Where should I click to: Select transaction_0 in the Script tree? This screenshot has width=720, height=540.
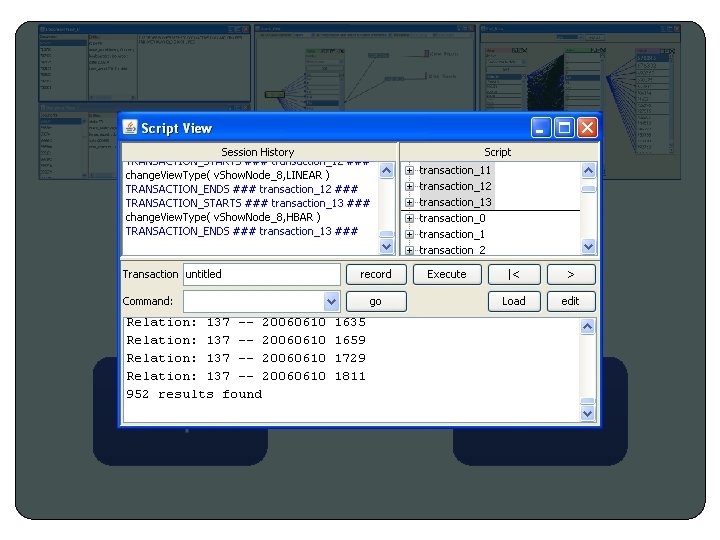pos(452,219)
